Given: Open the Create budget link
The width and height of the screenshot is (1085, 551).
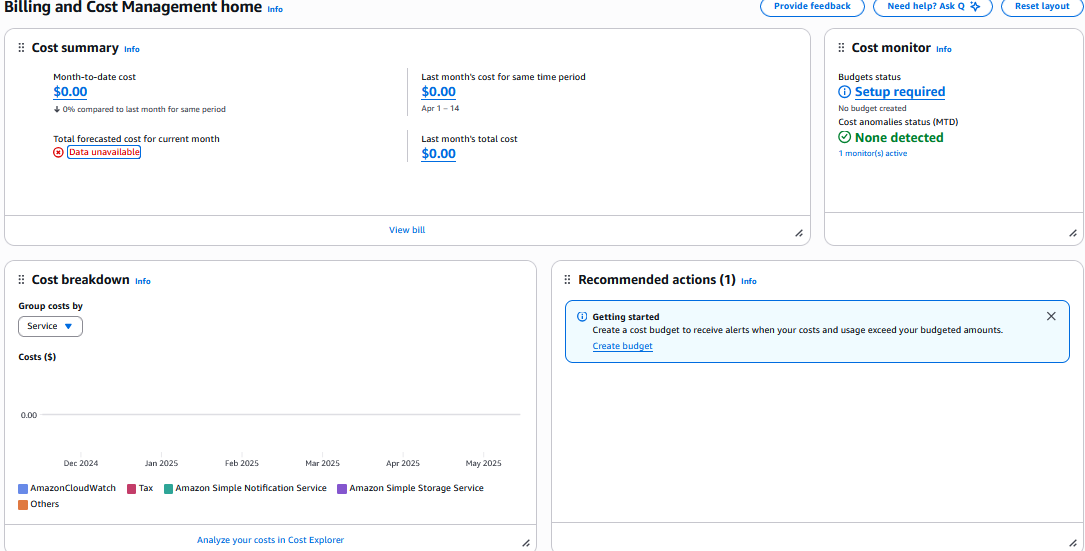Looking at the screenshot, I should coord(622,346).
